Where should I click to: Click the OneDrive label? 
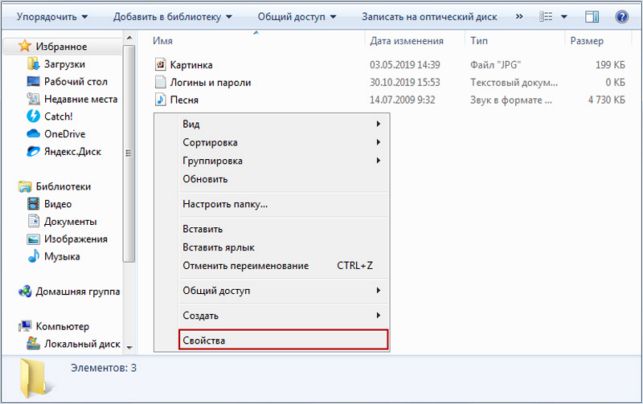(65, 134)
